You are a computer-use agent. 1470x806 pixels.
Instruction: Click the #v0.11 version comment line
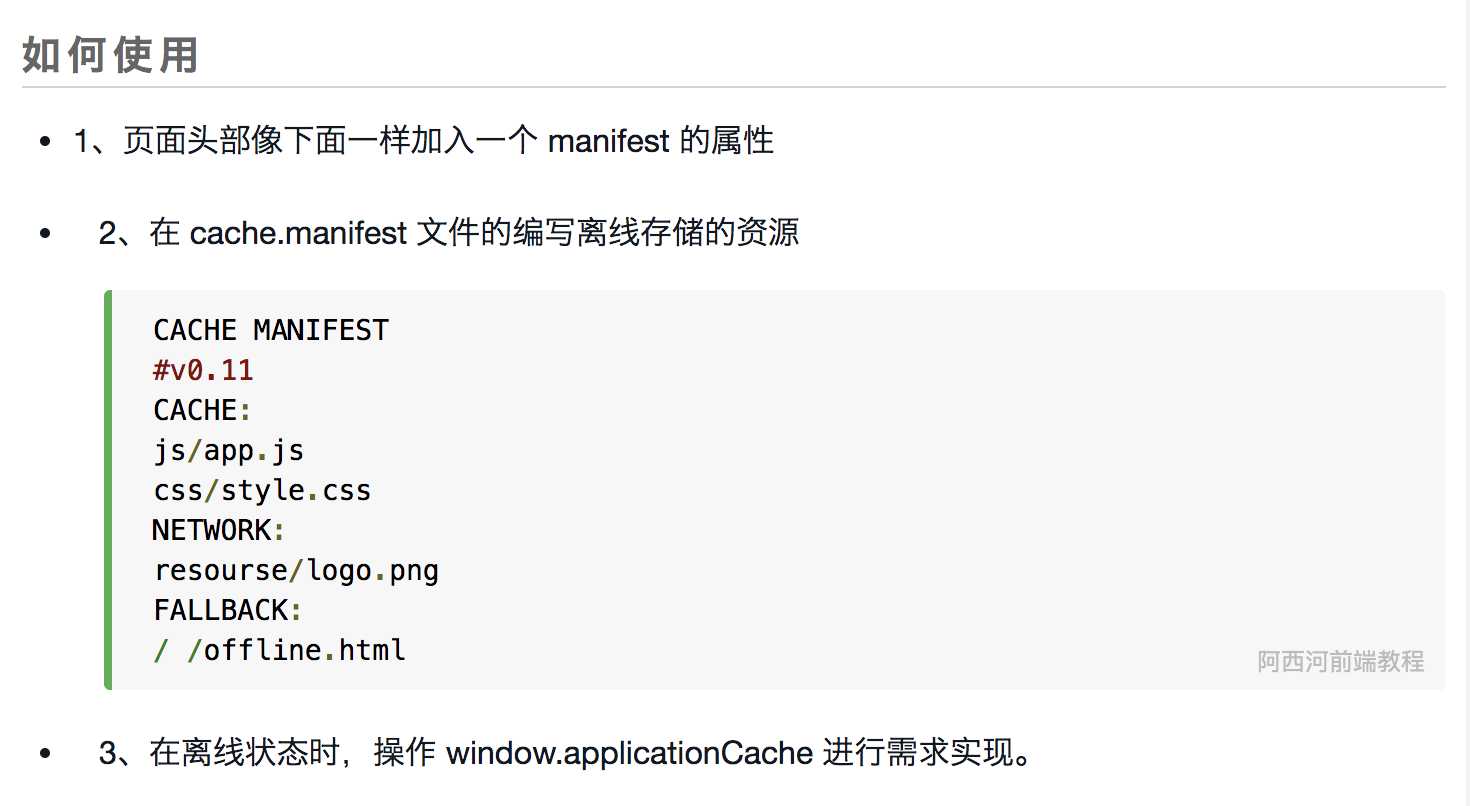[x=203, y=371]
